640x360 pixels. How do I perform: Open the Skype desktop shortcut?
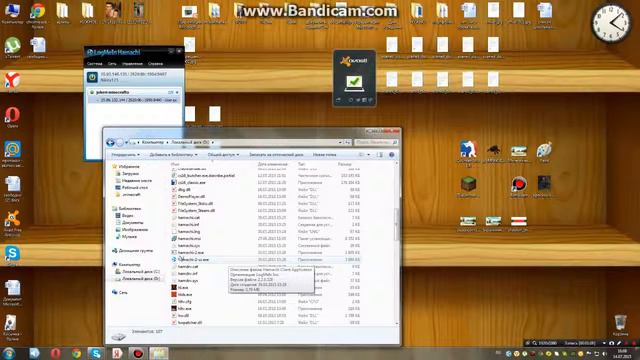coord(12,255)
